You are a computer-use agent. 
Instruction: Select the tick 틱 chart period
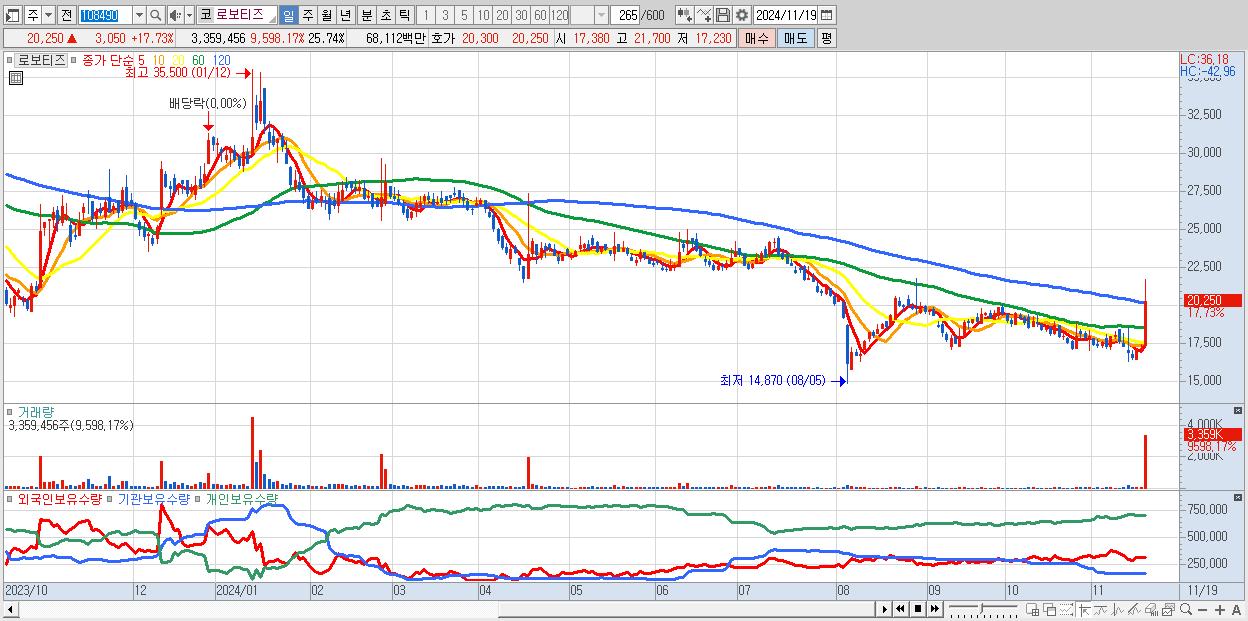[404, 15]
